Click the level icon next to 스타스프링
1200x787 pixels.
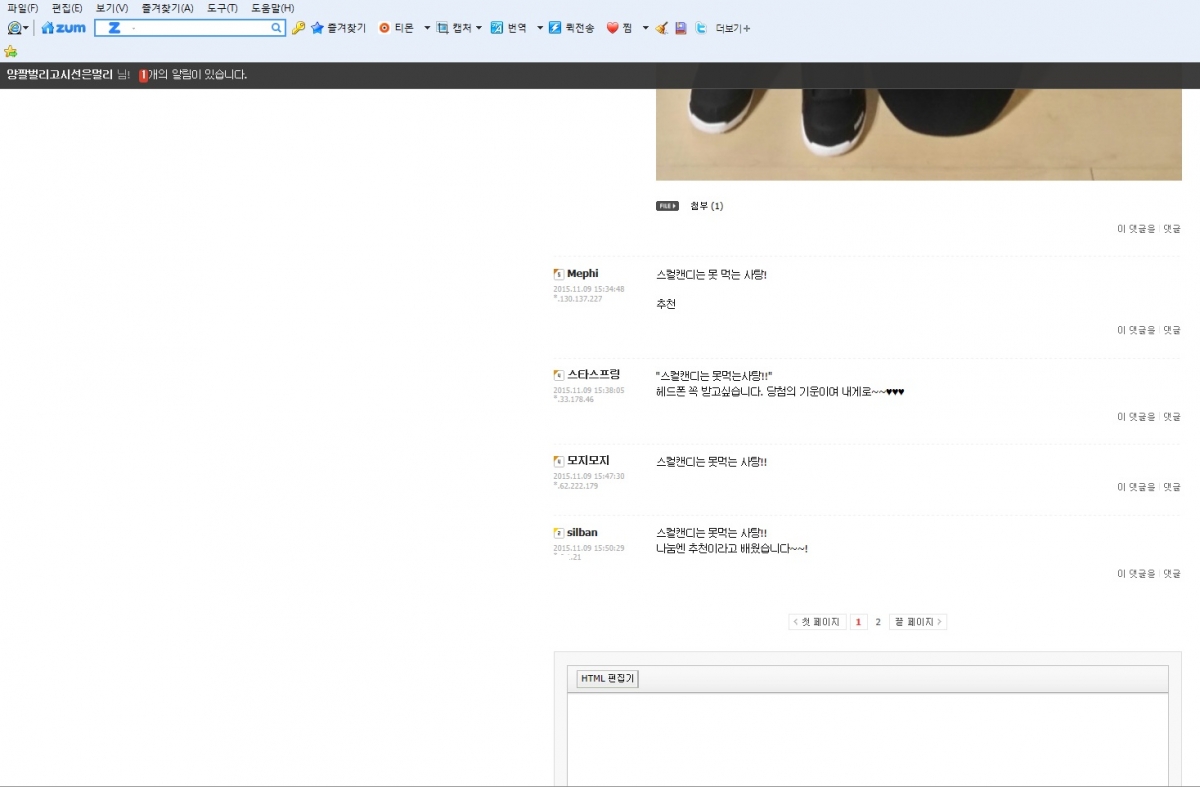tap(558, 375)
